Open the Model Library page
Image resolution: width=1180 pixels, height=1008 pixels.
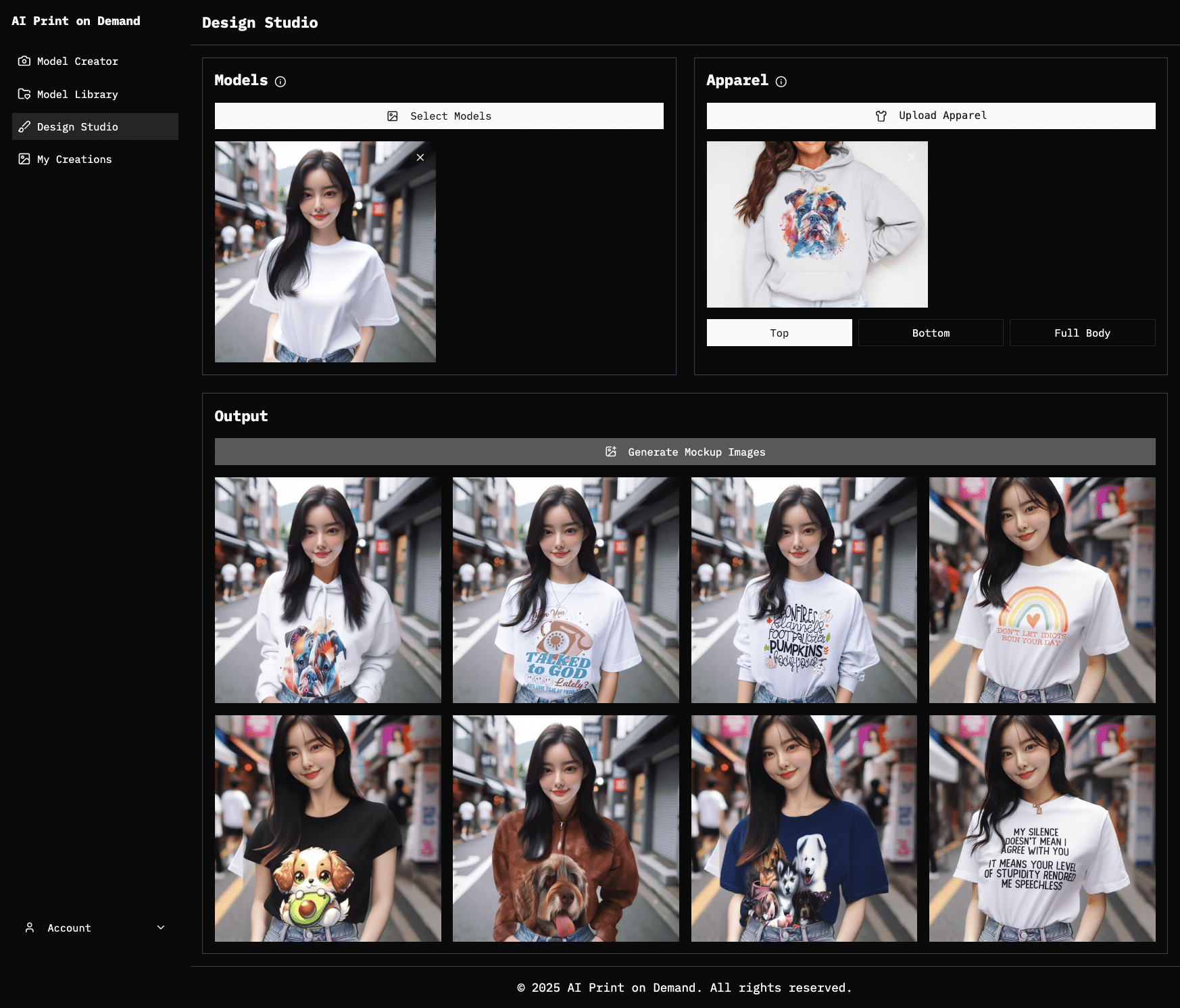[x=77, y=94]
